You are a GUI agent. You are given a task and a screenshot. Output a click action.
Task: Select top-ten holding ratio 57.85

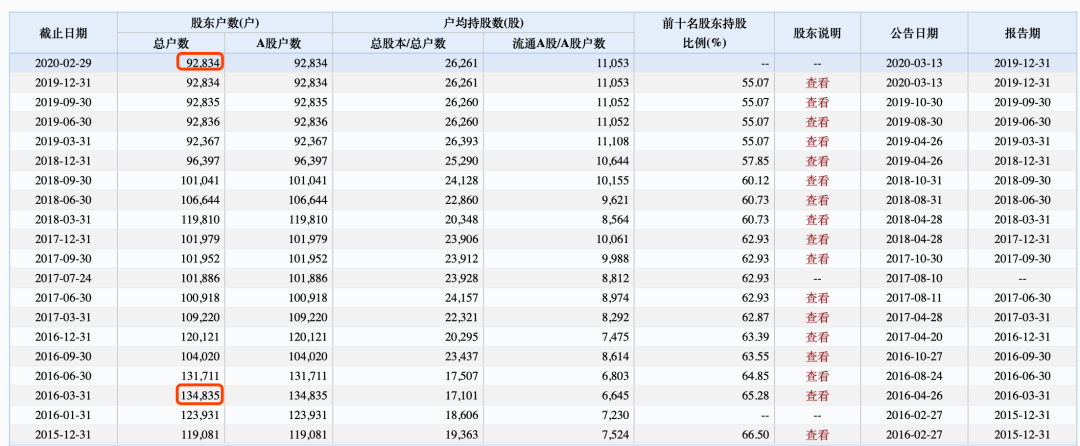[756, 161]
